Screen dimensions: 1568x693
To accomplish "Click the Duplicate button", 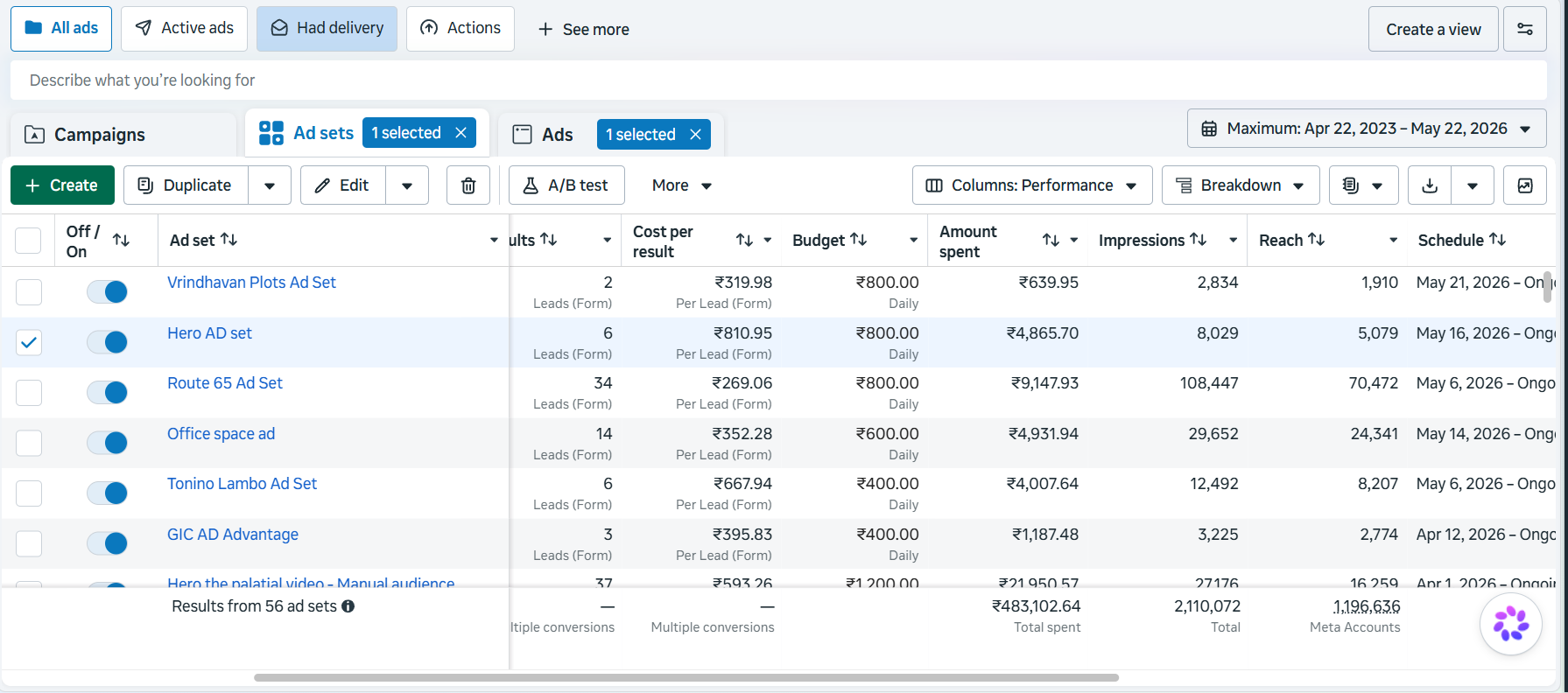I will (186, 185).
